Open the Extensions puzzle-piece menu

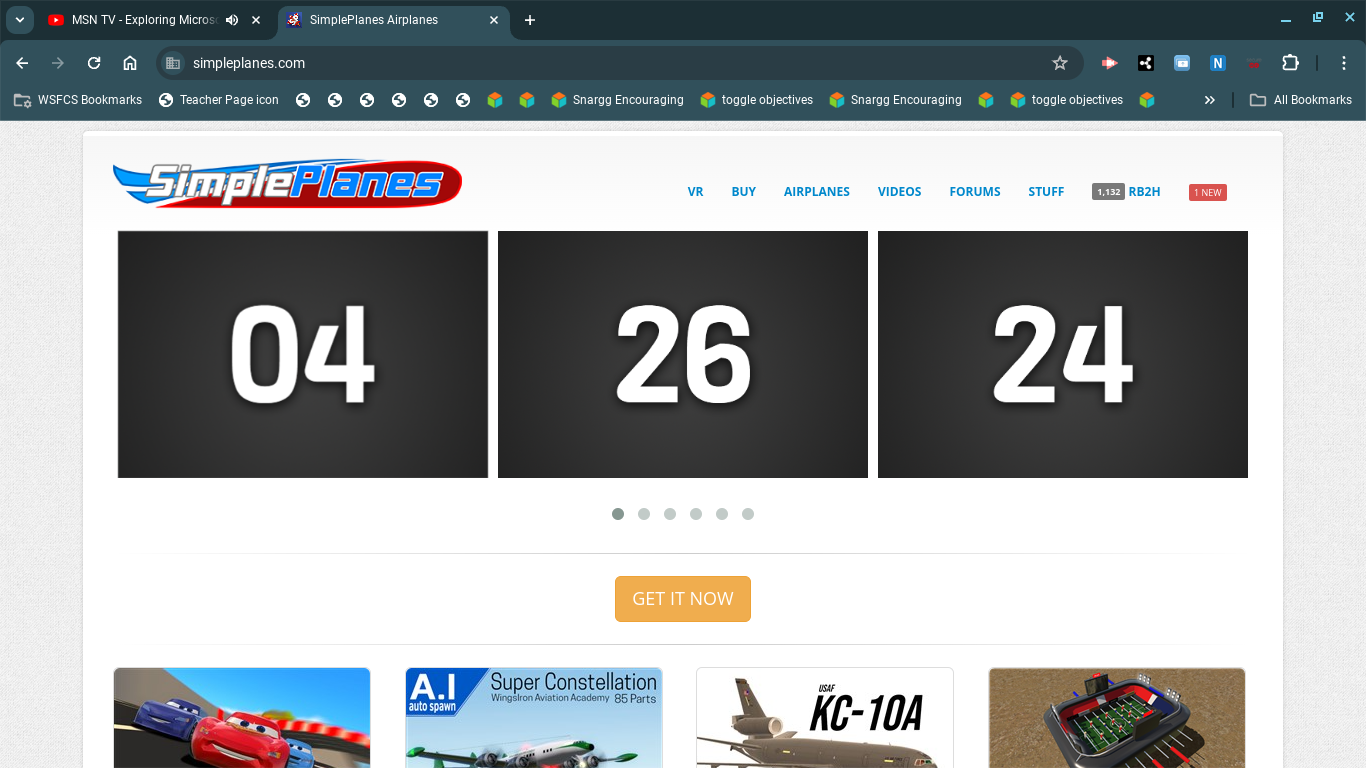tap(1290, 63)
